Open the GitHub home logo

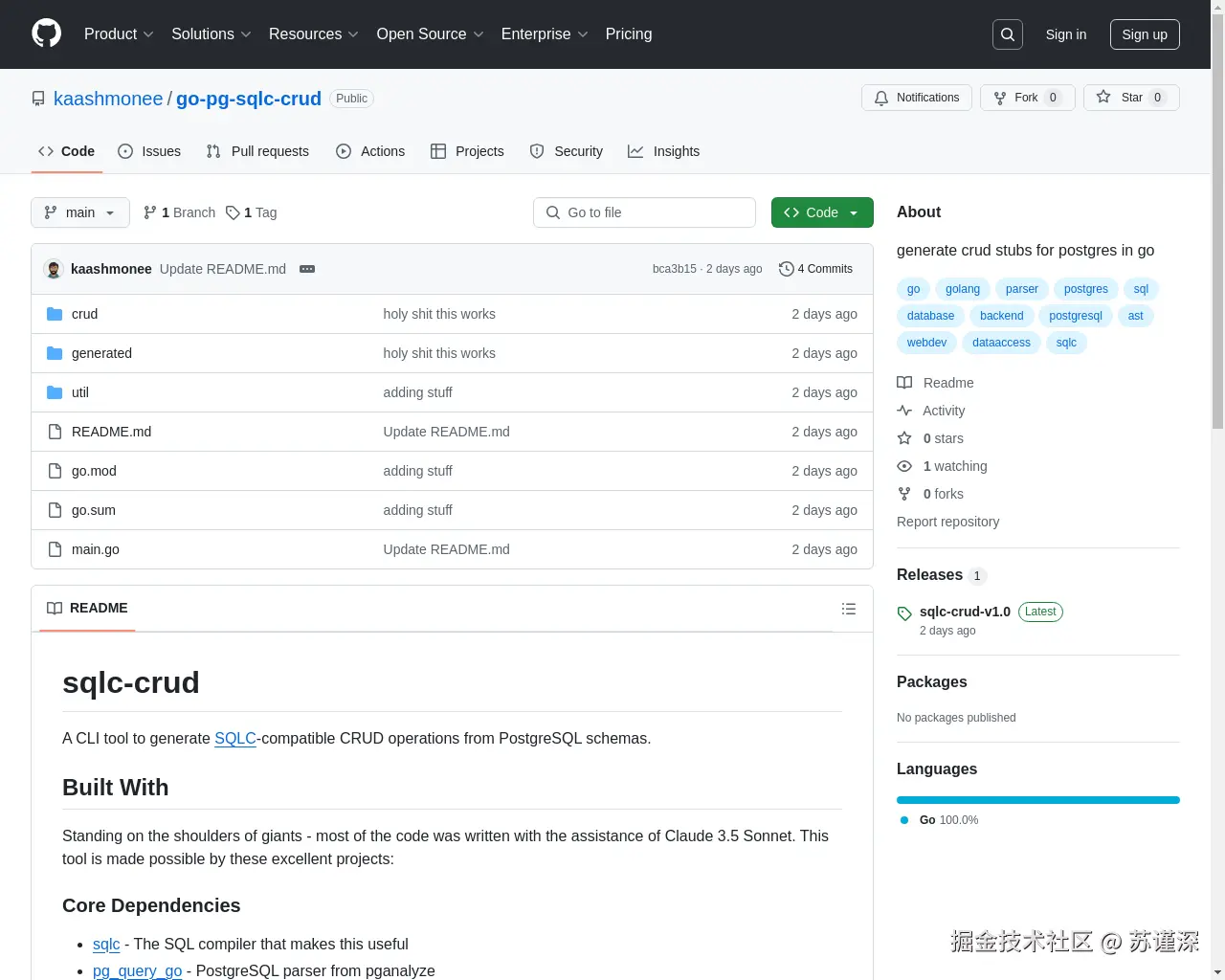click(46, 33)
